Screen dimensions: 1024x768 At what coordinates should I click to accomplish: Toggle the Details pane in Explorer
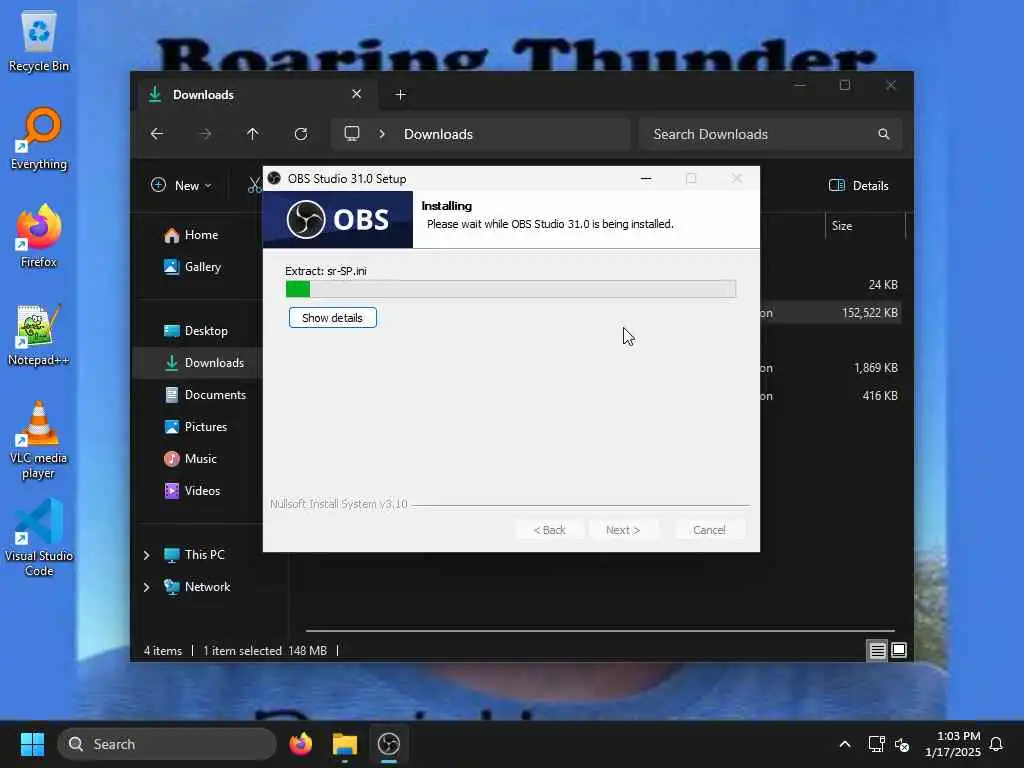(858, 185)
